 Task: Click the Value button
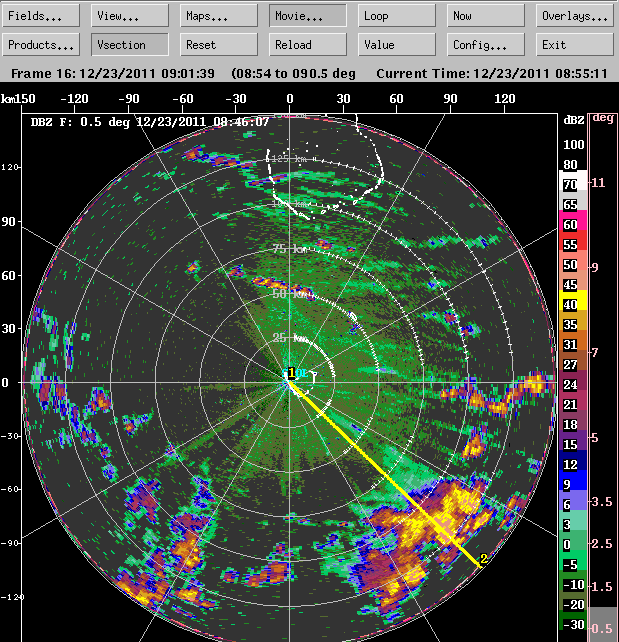(397, 44)
